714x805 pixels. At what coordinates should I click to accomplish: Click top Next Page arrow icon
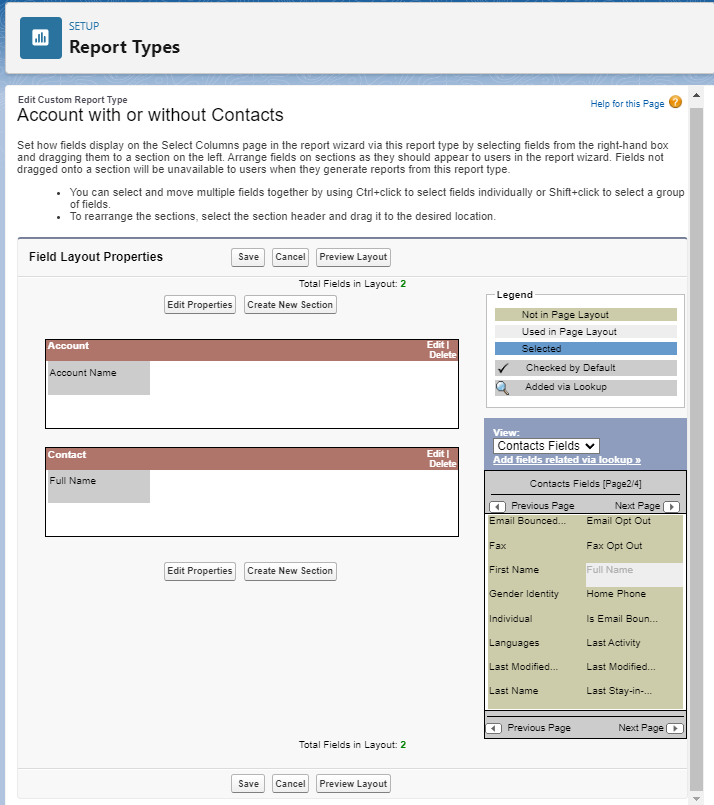[x=671, y=506]
